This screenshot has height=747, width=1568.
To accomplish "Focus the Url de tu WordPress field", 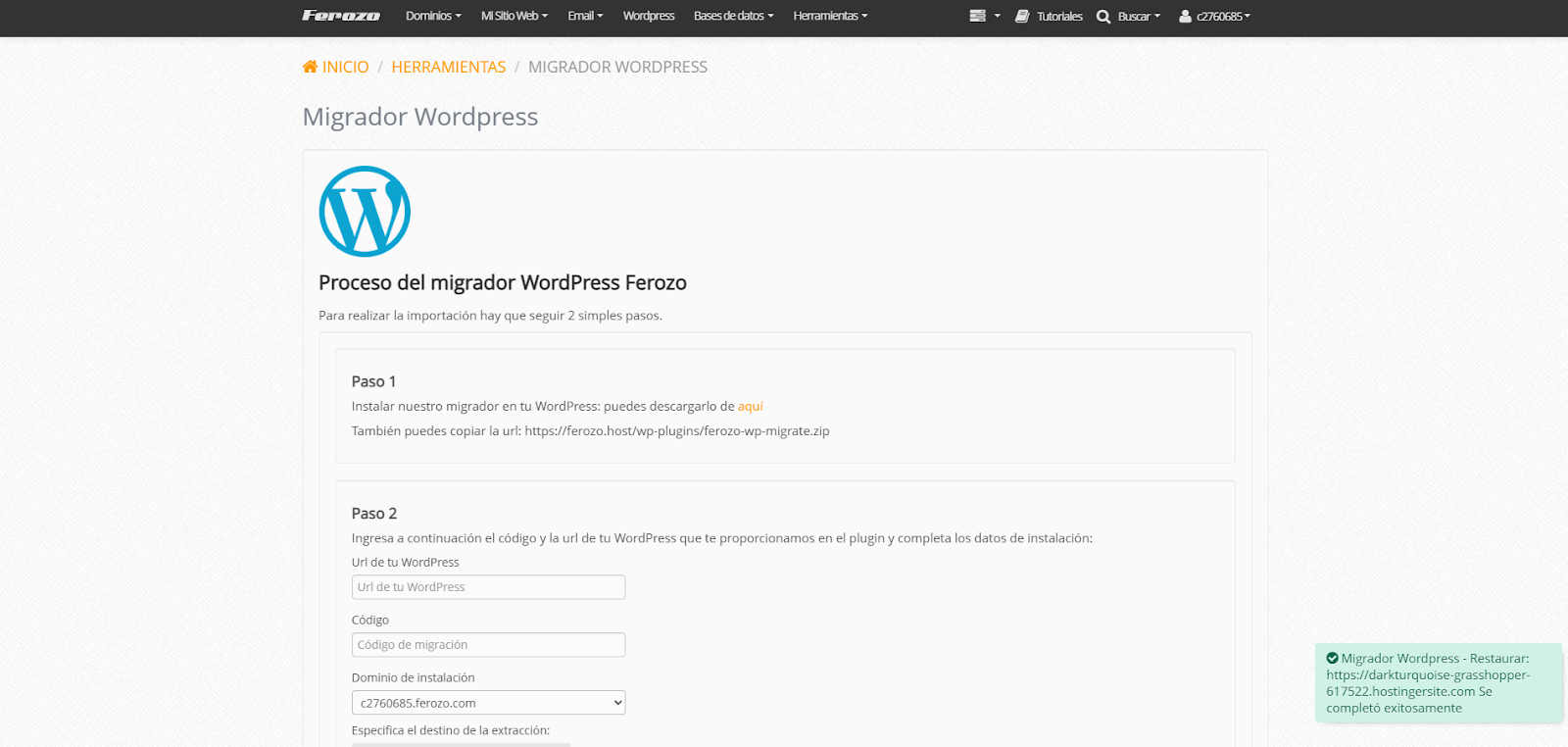I will pos(488,587).
